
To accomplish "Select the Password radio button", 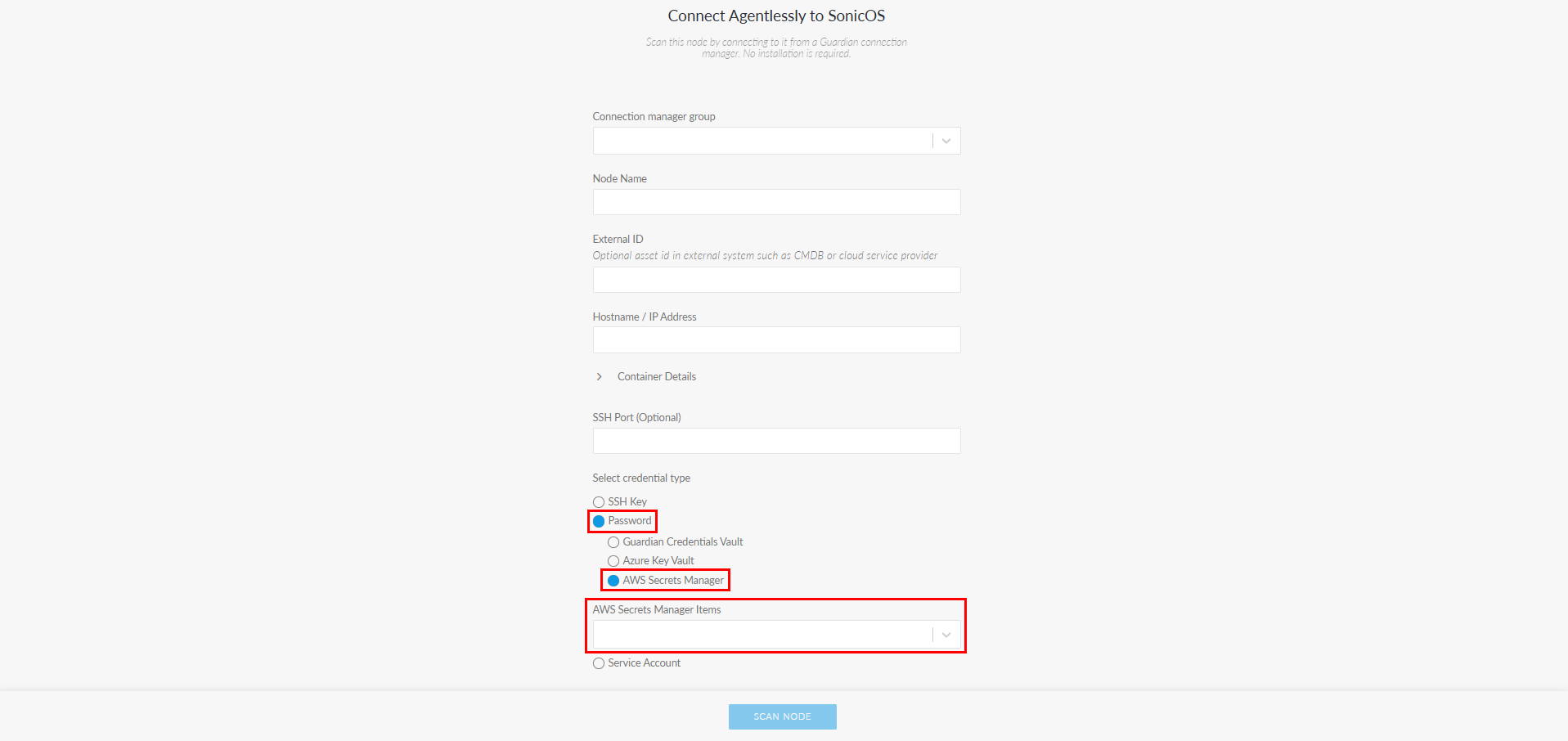I will [599, 522].
